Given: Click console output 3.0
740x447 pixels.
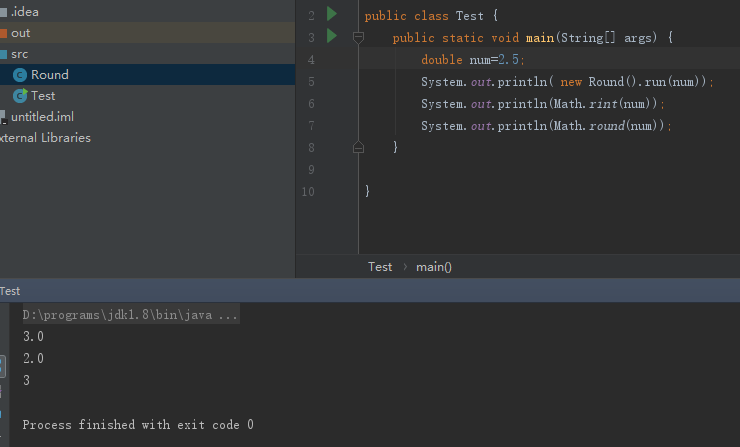Looking at the screenshot, I should point(33,337).
